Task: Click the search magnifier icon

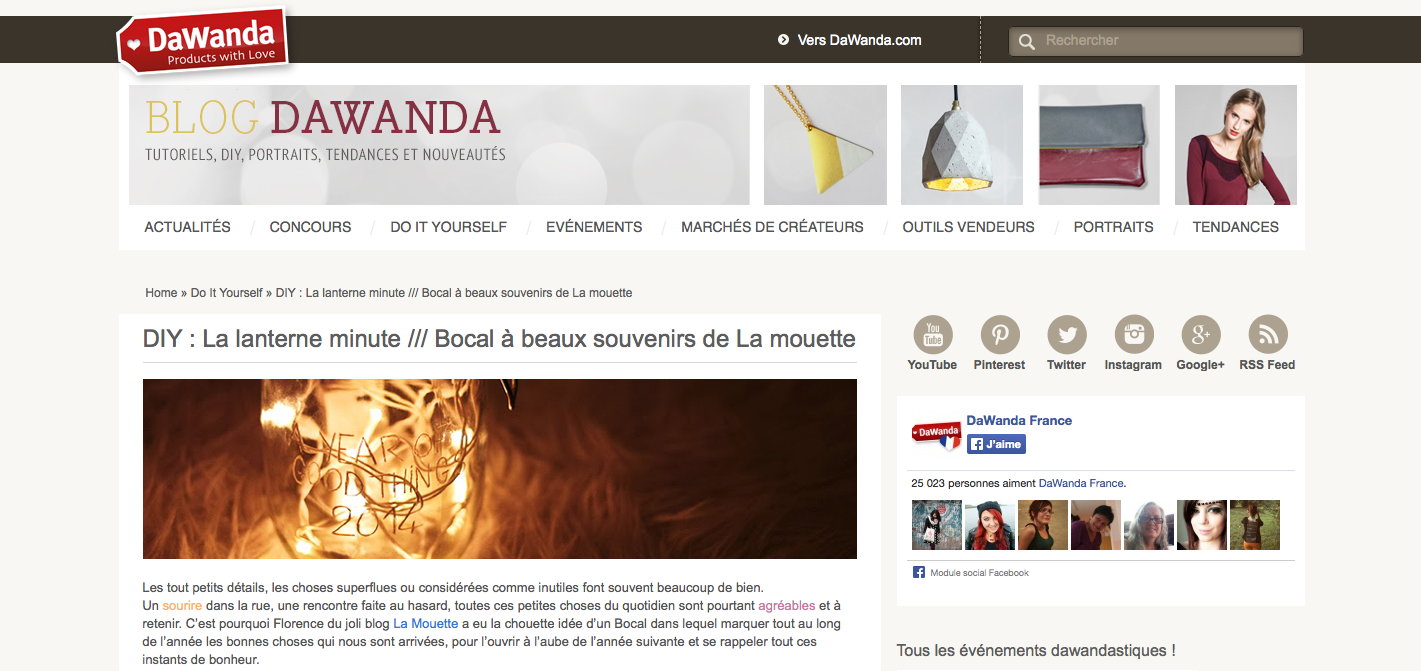Action: (x=1026, y=42)
